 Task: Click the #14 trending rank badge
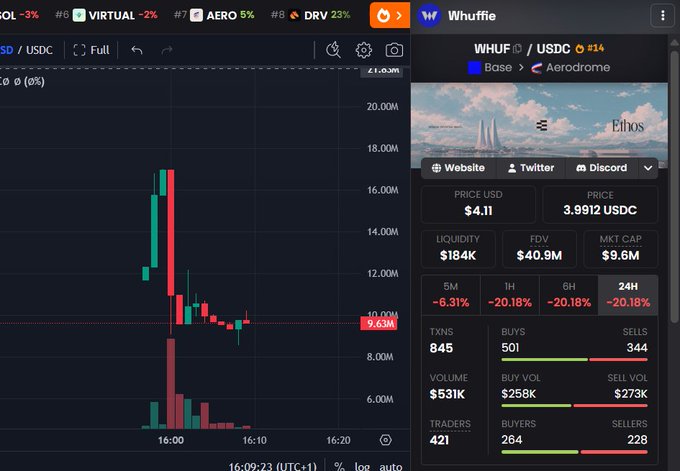click(590, 48)
